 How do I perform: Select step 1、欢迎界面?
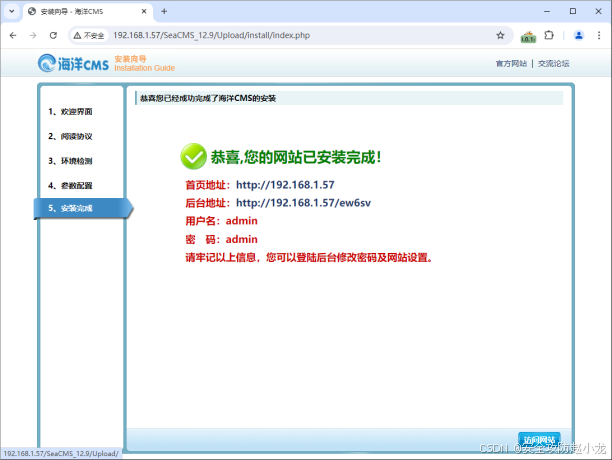tap(70, 112)
